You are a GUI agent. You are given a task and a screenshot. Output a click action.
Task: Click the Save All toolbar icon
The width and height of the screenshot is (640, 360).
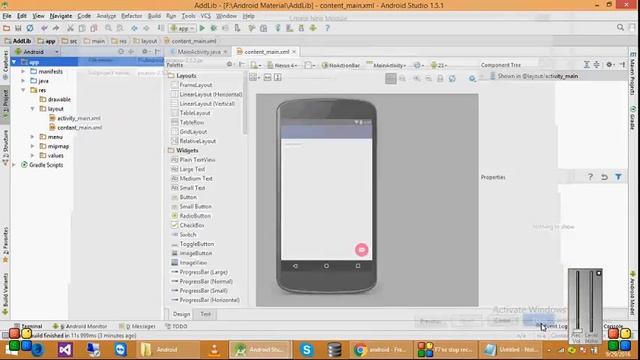click(18, 28)
